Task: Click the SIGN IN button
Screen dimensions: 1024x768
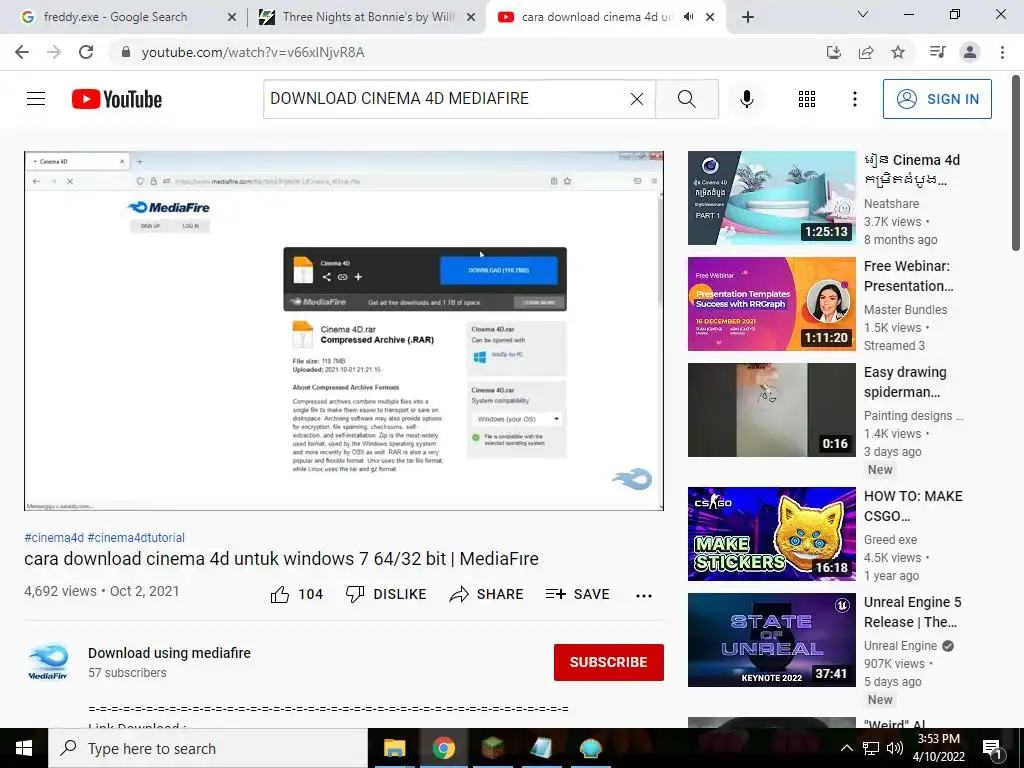Action: pos(937,99)
